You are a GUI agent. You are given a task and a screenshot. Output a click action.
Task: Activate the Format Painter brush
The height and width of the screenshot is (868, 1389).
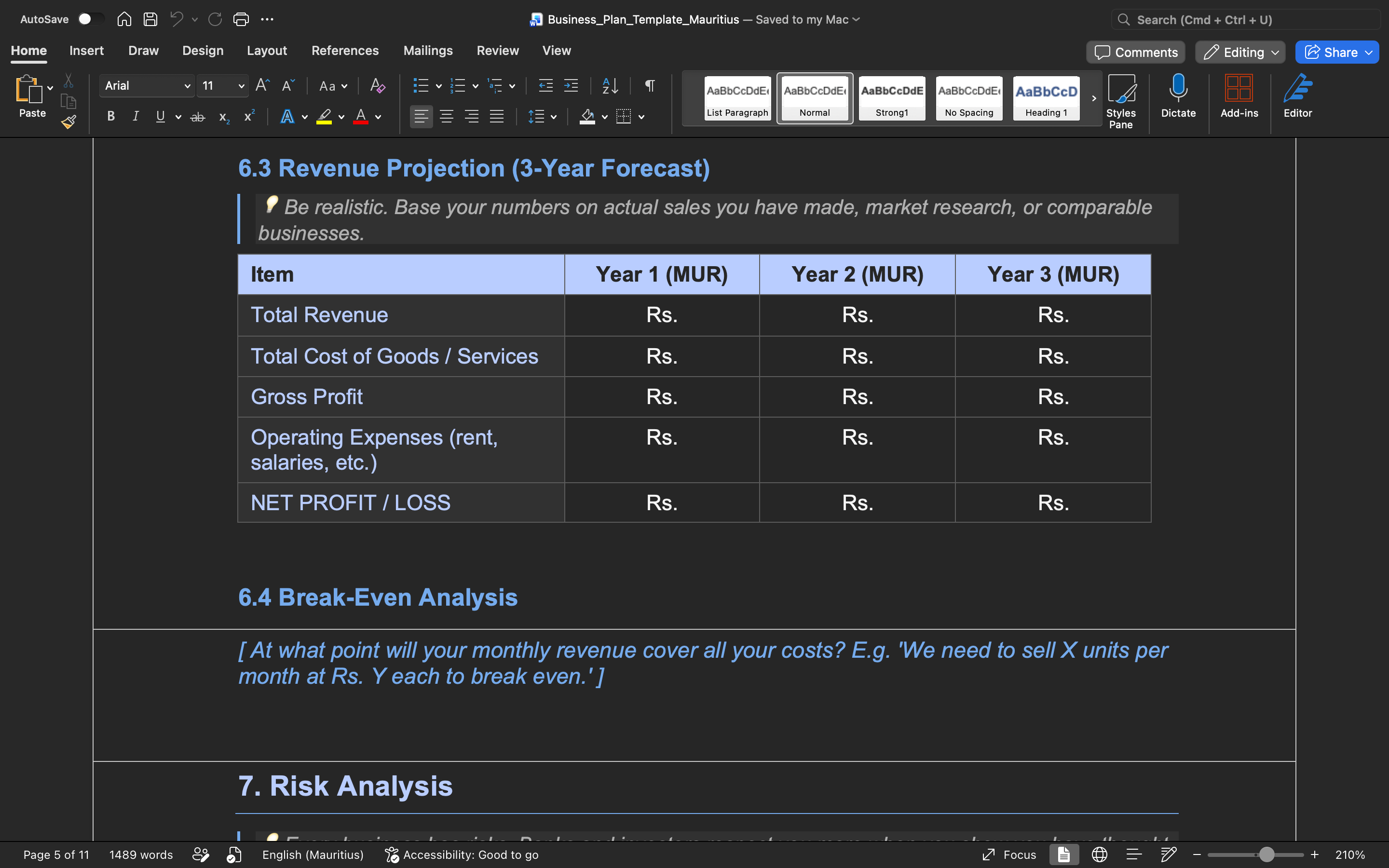[x=68, y=122]
